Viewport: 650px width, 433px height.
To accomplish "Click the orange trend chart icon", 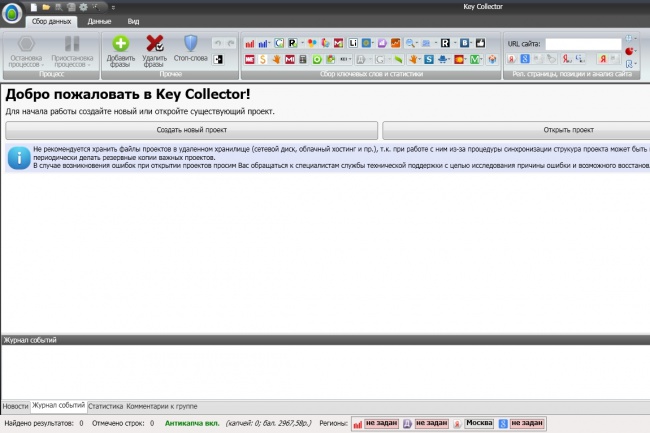I will click(x=395, y=43).
